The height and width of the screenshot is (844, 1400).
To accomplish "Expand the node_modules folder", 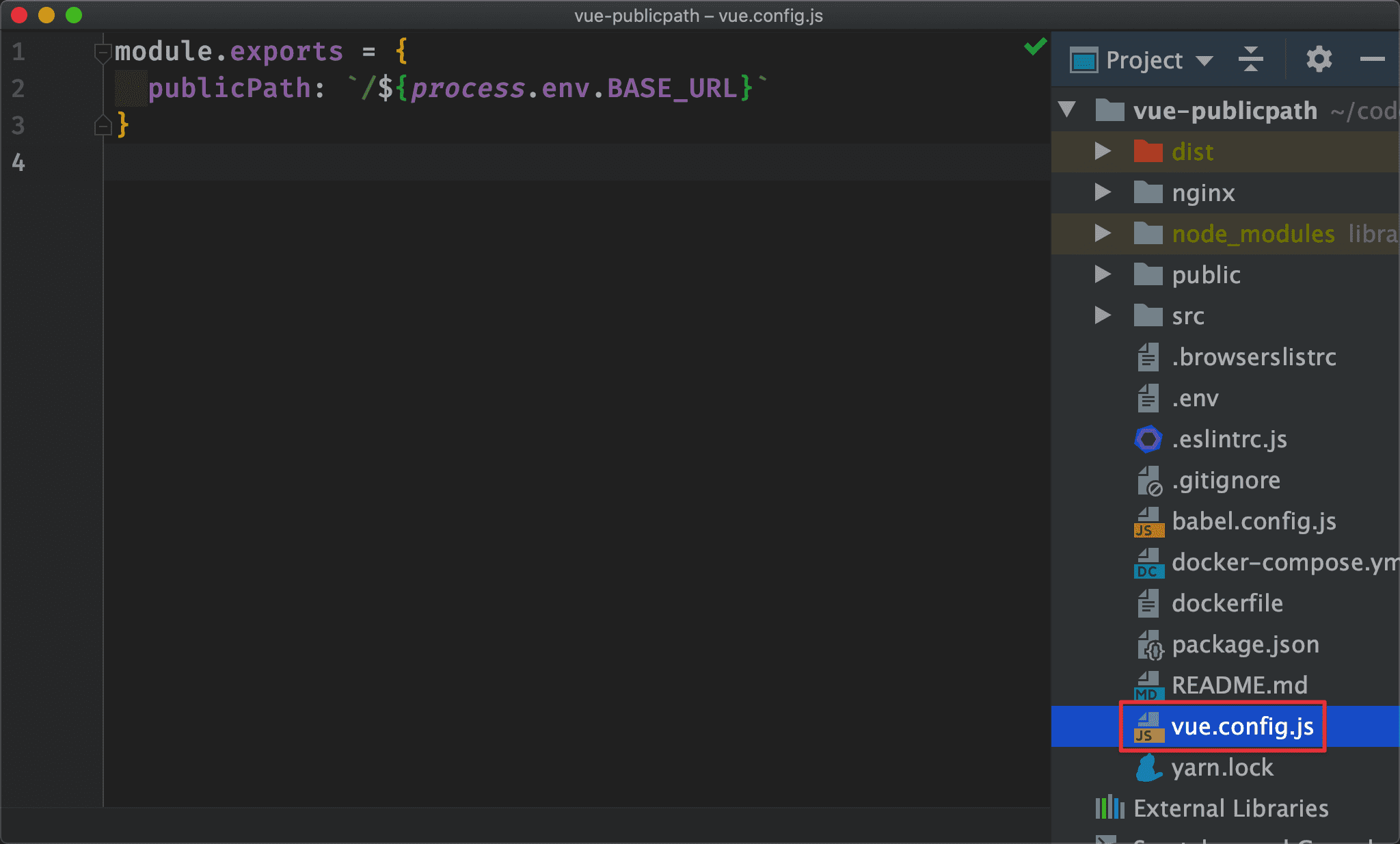I will (1102, 233).
